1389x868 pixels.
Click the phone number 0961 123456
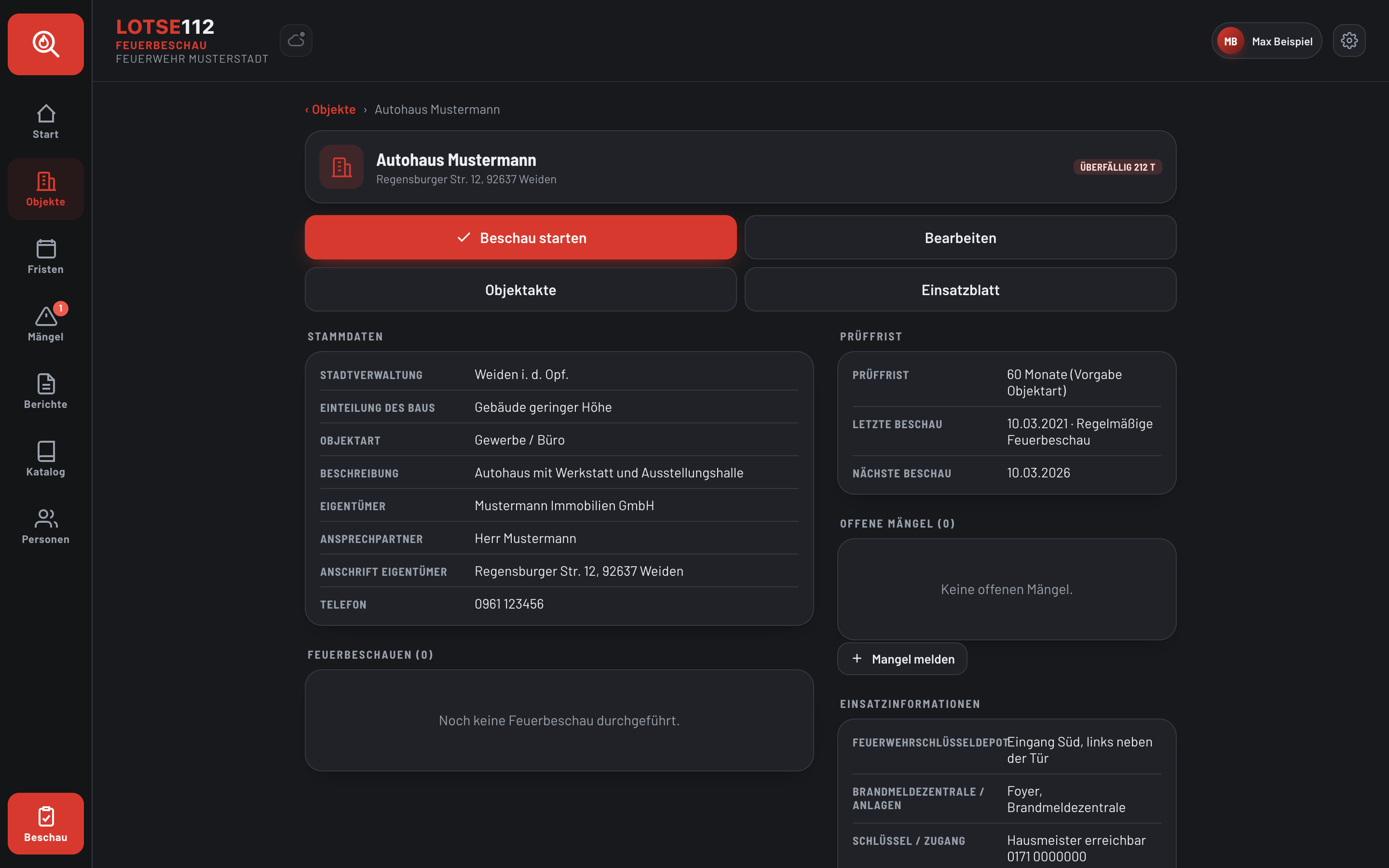point(509,604)
